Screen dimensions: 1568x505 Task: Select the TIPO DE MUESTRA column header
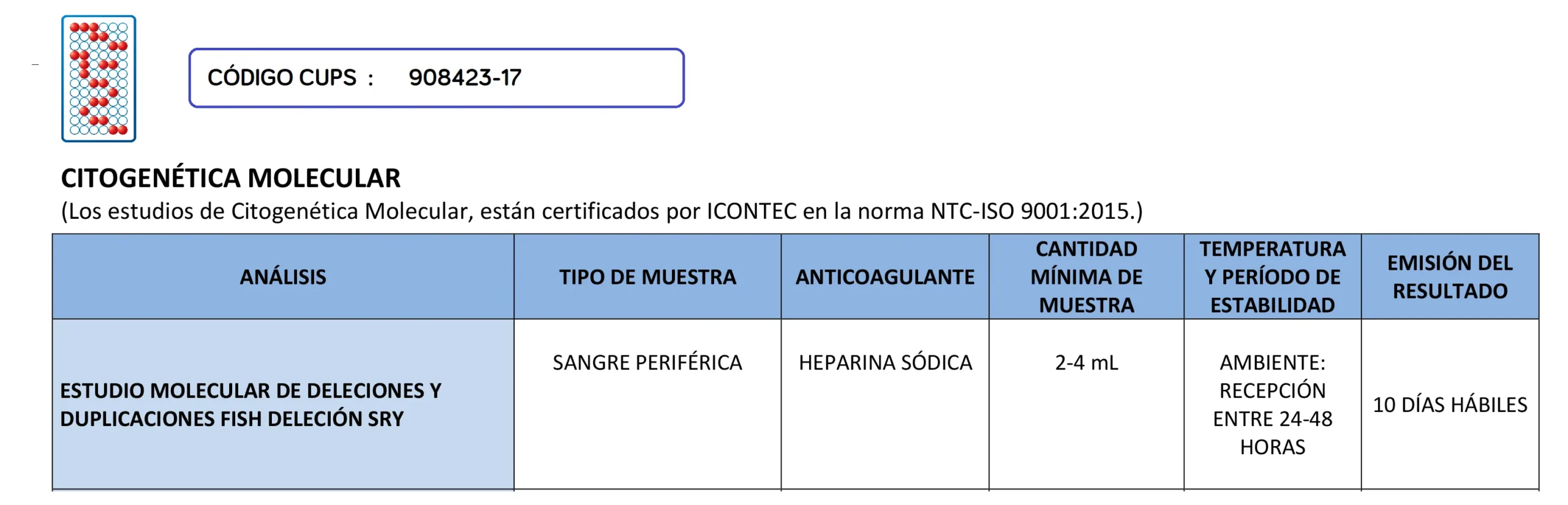647,277
